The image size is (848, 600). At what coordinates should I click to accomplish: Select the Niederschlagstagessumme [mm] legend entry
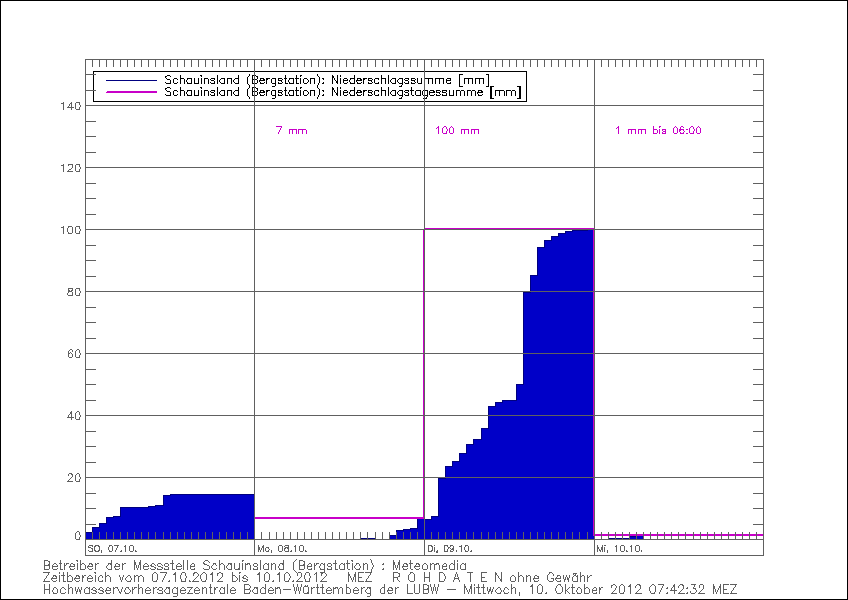click(x=342, y=92)
